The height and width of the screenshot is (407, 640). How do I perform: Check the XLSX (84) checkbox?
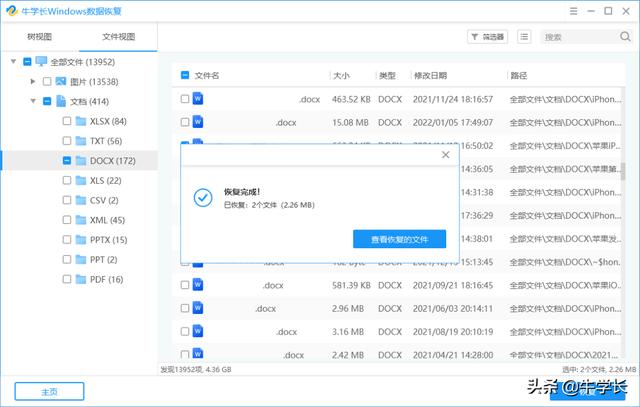tap(67, 121)
